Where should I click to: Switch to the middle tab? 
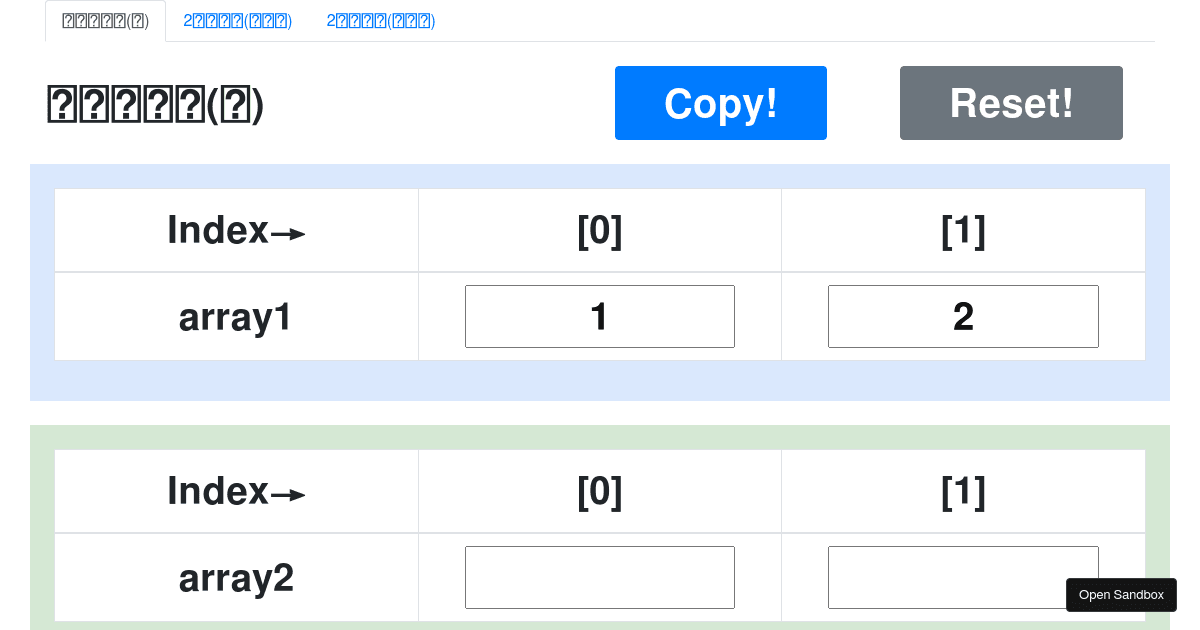237,21
